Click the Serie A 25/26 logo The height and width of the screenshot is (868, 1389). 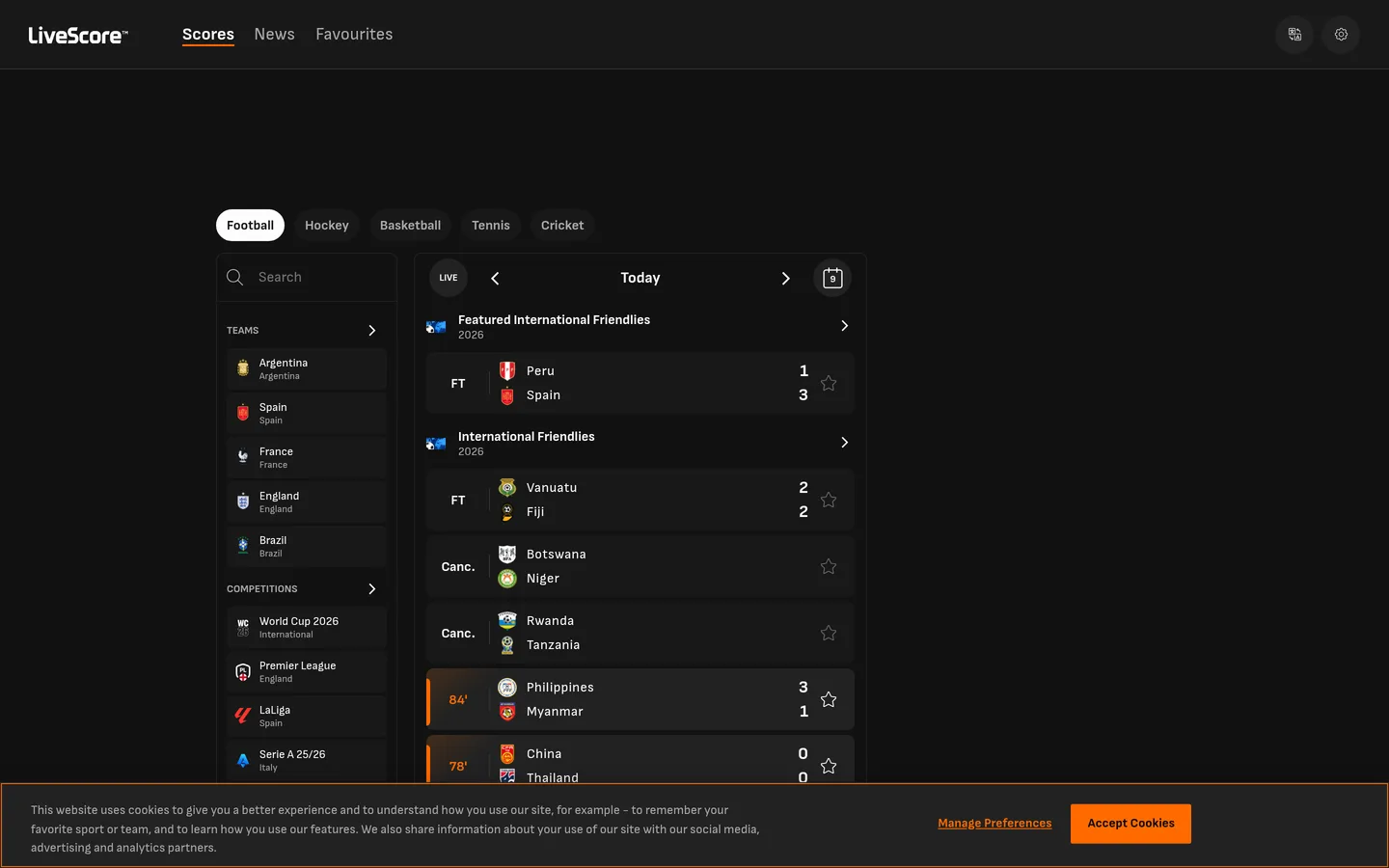pyautogui.click(x=243, y=760)
